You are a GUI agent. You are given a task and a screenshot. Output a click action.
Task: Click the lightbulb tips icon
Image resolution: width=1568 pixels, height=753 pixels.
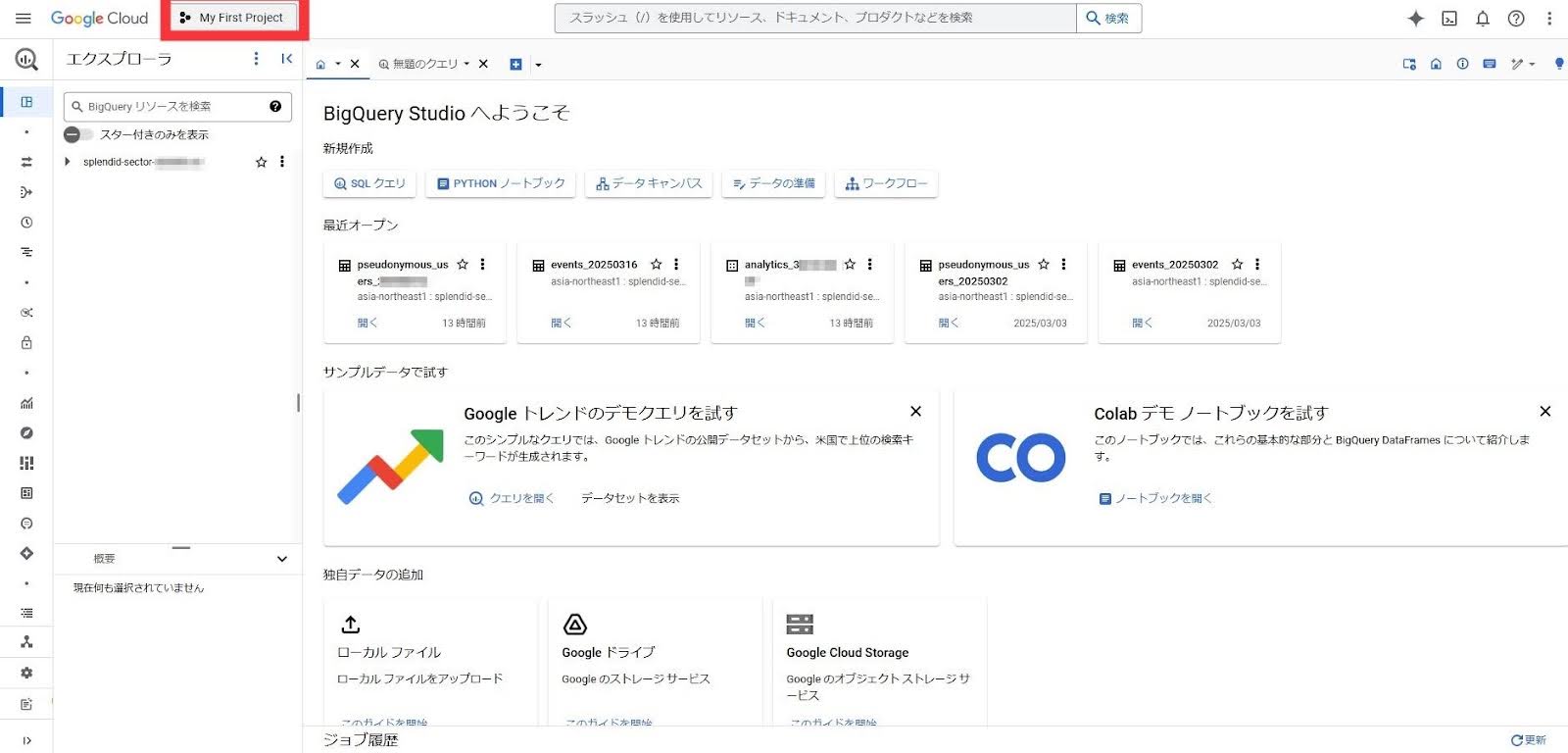(x=1559, y=64)
